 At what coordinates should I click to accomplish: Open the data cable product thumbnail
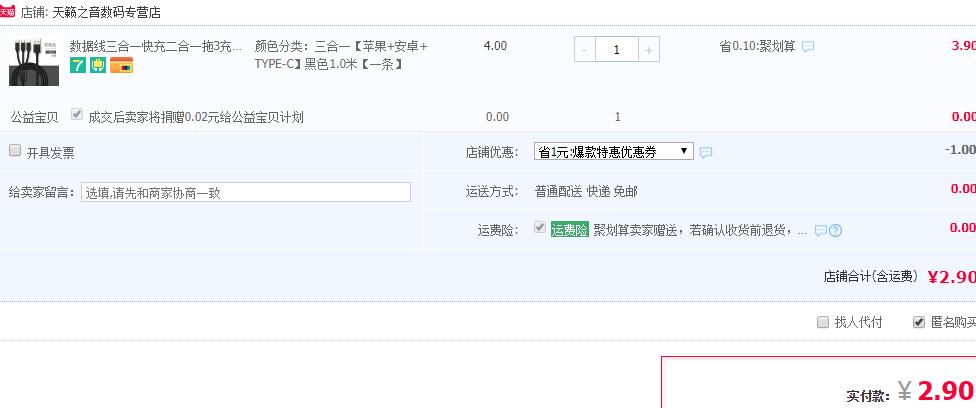click(34, 62)
